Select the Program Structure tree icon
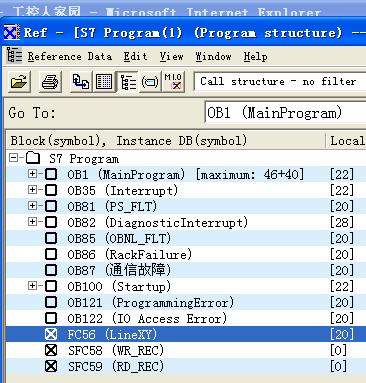This screenshot has height=383, width=366. pyautogui.click(x=127, y=82)
